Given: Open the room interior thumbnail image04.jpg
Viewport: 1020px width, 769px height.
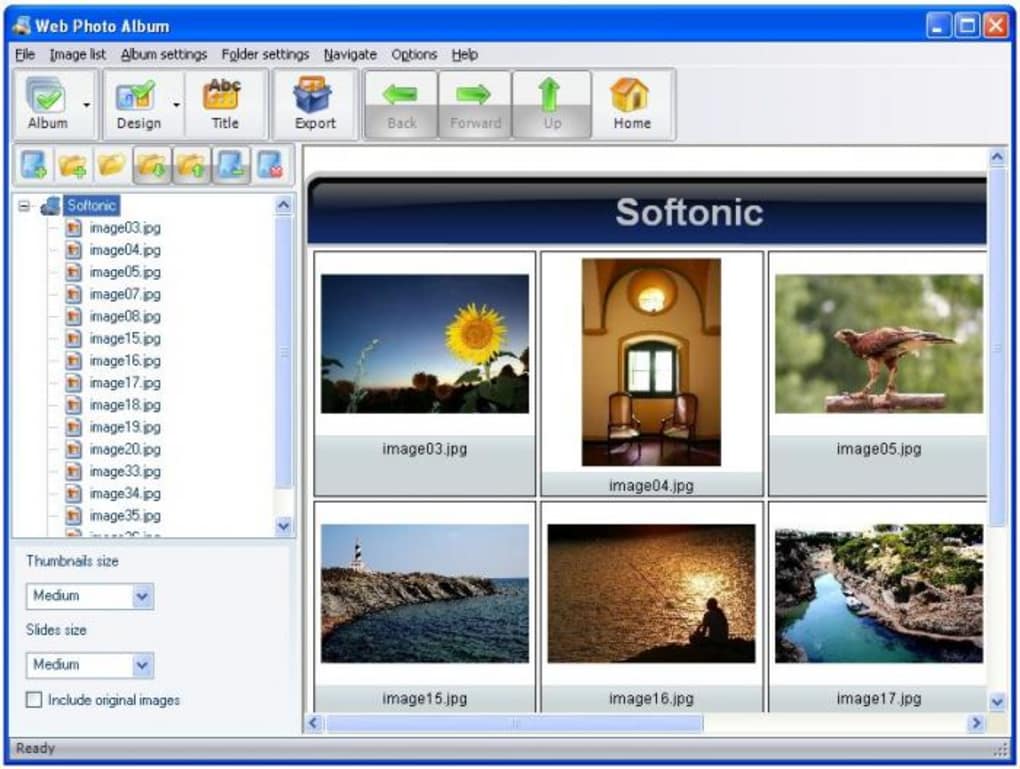Looking at the screenshot, I should (x=651, y=362).
